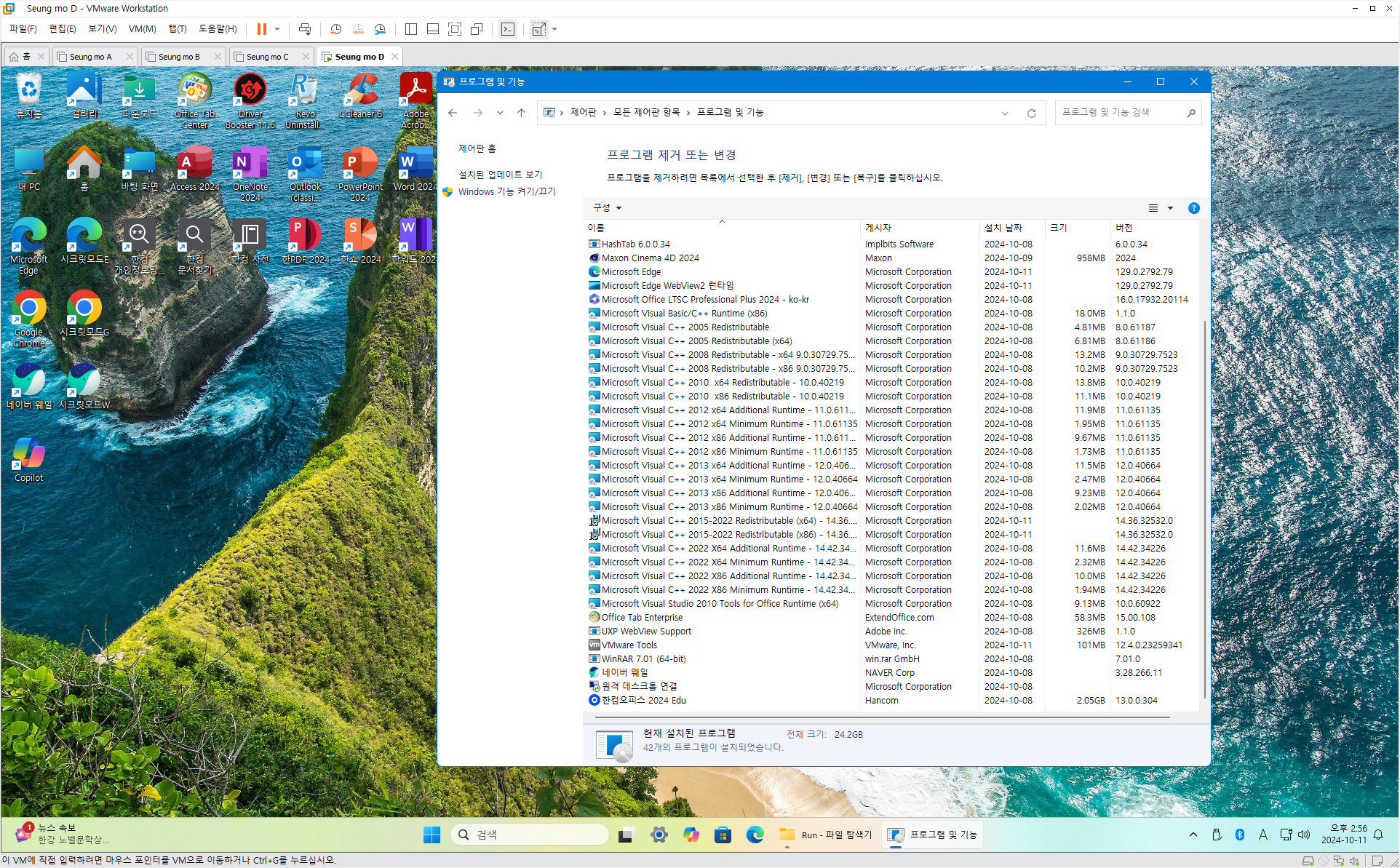
Task: Click Windows 기능 켜기/끄기 link
Action: pos(506,191)
